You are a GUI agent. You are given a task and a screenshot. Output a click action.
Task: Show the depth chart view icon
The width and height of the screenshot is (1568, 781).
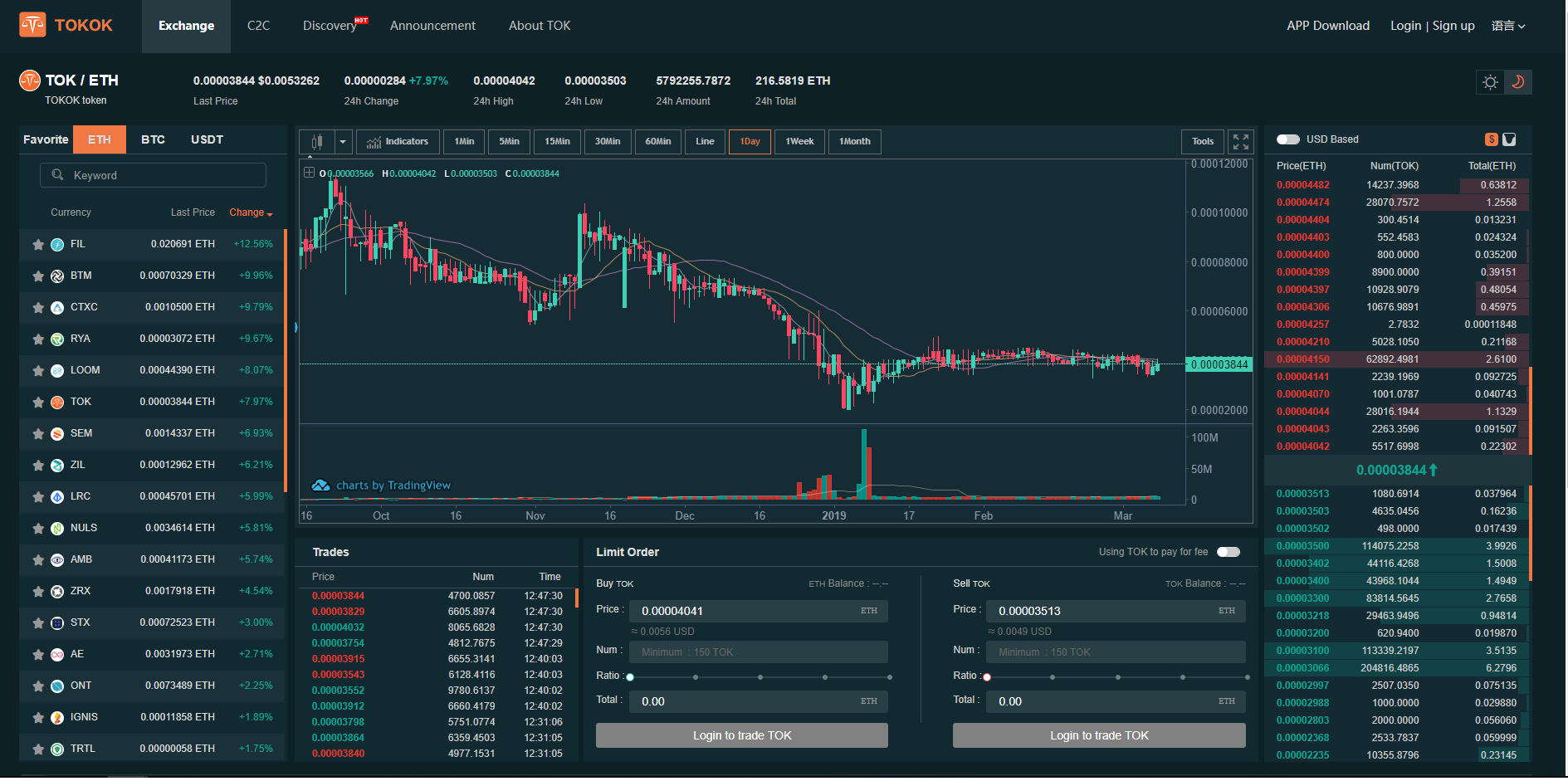click(x=1509, y=139)
